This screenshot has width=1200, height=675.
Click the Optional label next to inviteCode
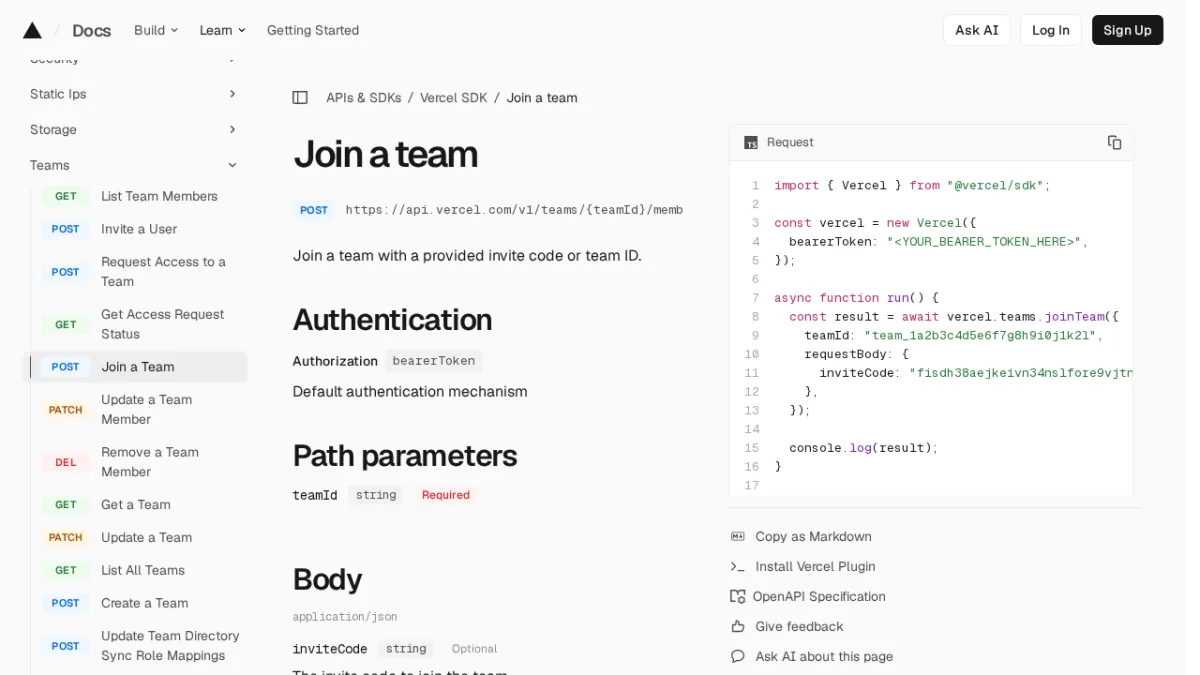coord(474,650)
